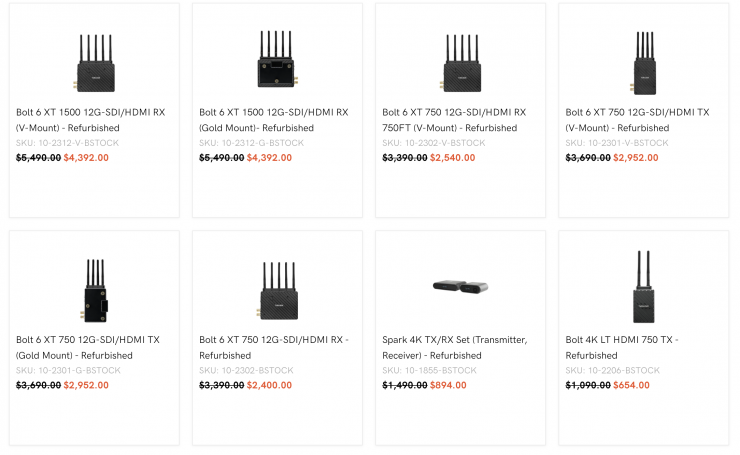
Task: Follow the Bolt 6 XT 1500 RX (Gold Mount) title
Action: click(274, 120)
